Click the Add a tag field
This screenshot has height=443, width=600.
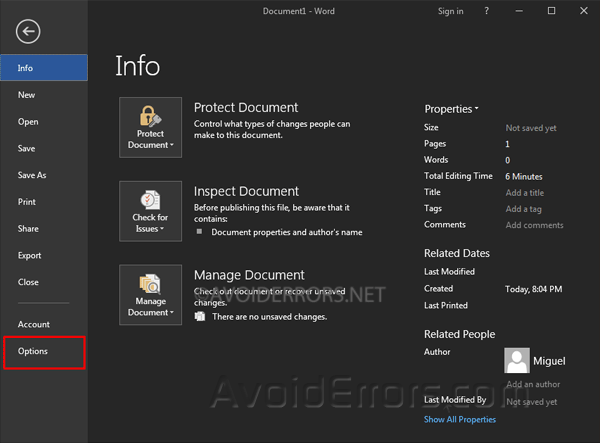pos(523,209)
